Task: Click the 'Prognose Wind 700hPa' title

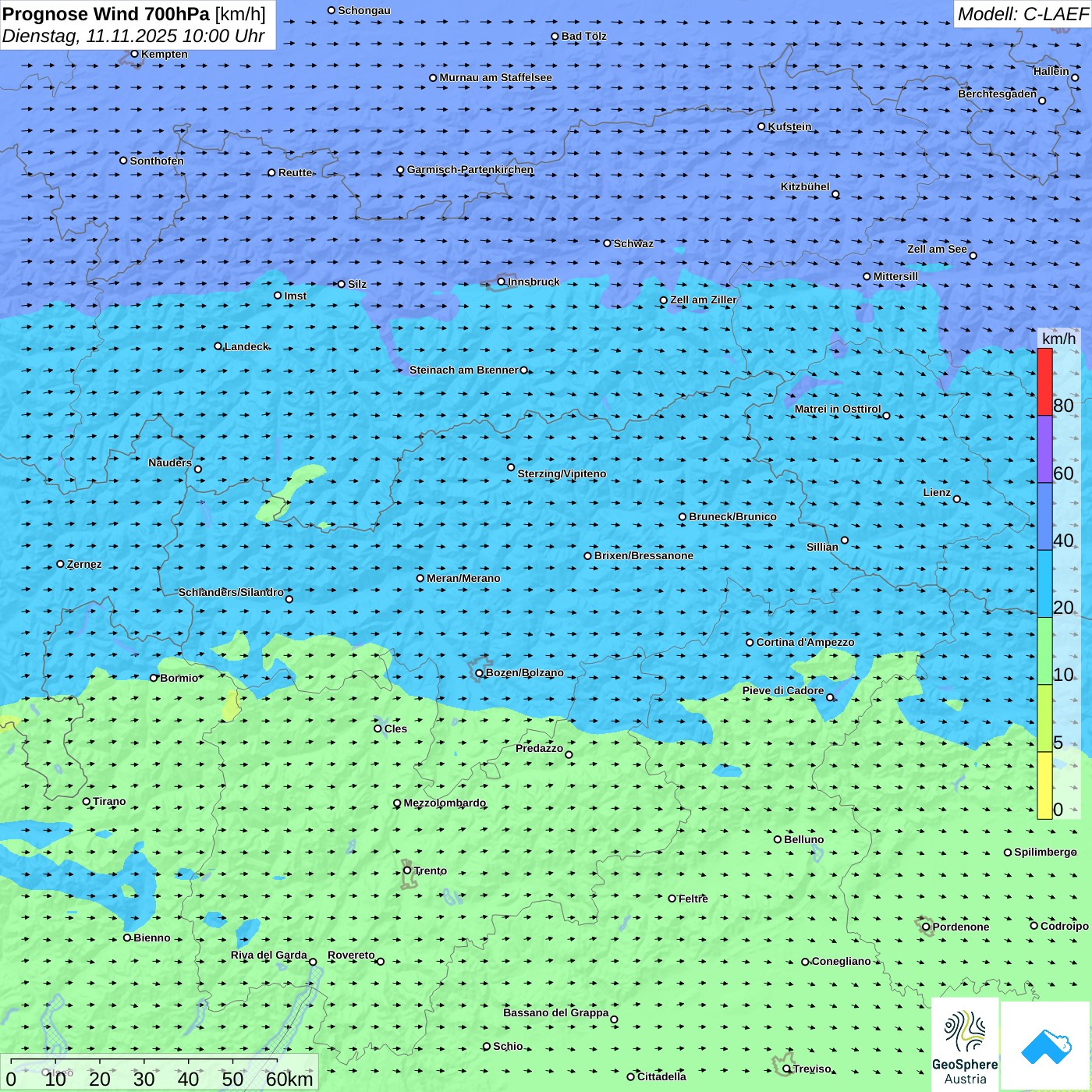Action: tap(106, 14)
